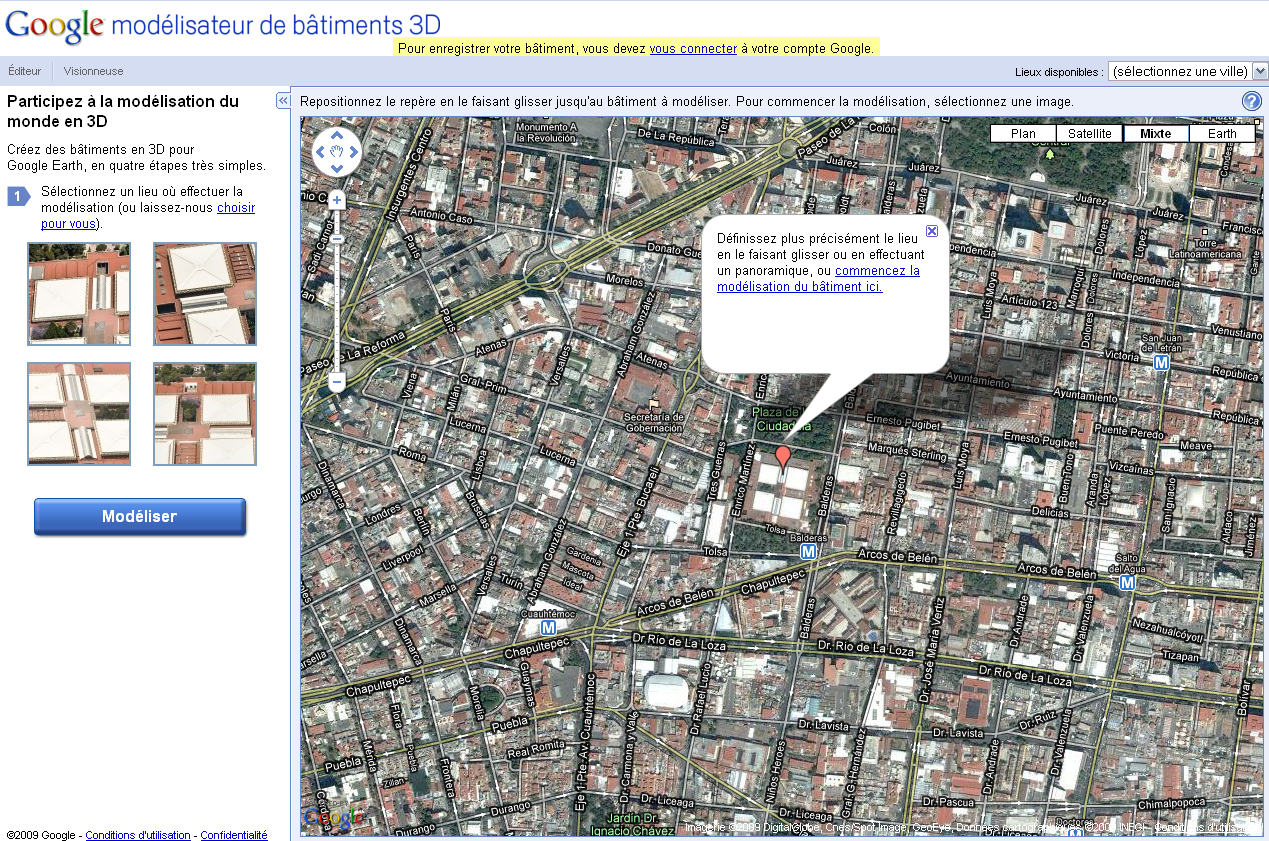Click the Cuauhtémoc metro station icon
Viewport: 1269px width, 841px height.
548,627
